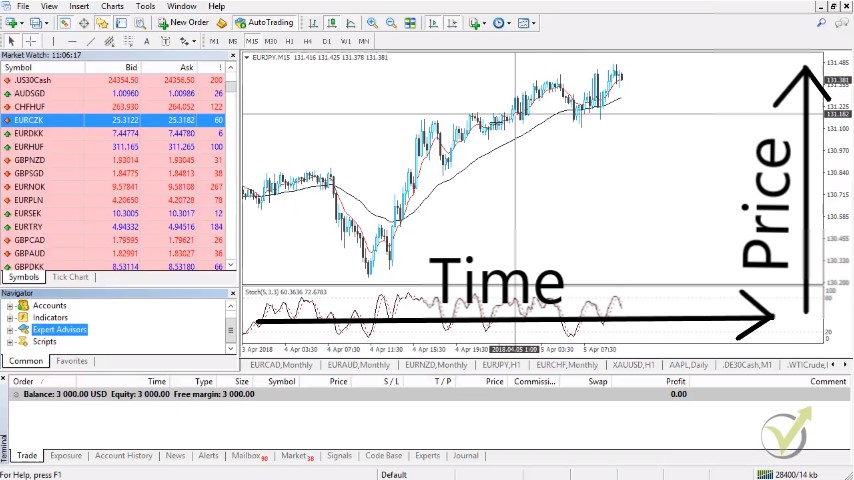Open the XAUUSD,H1 chart tab
854x480 pixels.
(633, 365)
